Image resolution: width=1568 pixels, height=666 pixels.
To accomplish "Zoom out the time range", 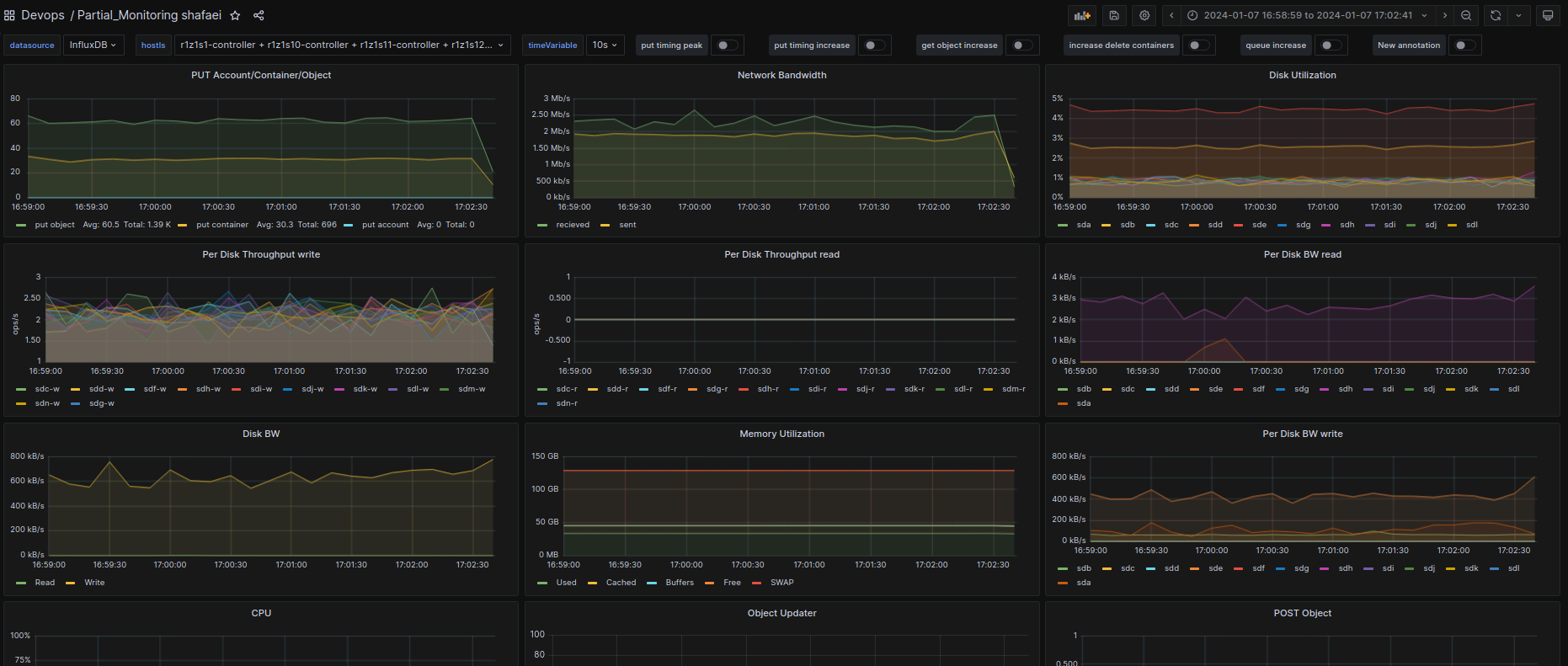I will click(1466, 15).
